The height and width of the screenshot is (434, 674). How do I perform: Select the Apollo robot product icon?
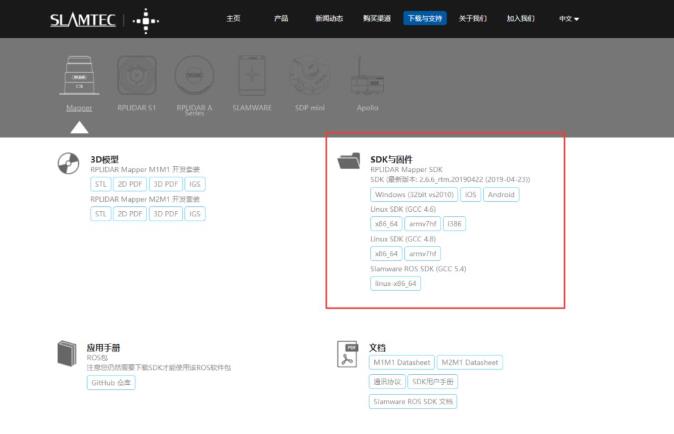coord(367,77)
